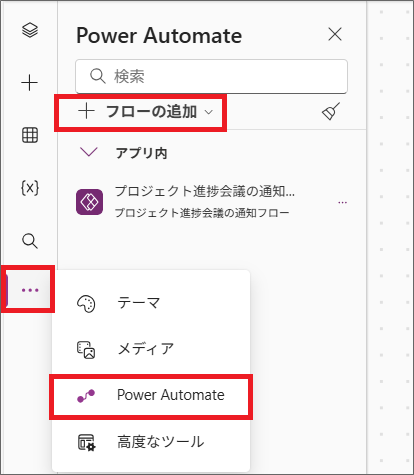The image size is (414, 475).
Task: Open the flow item's three-dots options
Action: 342,202
